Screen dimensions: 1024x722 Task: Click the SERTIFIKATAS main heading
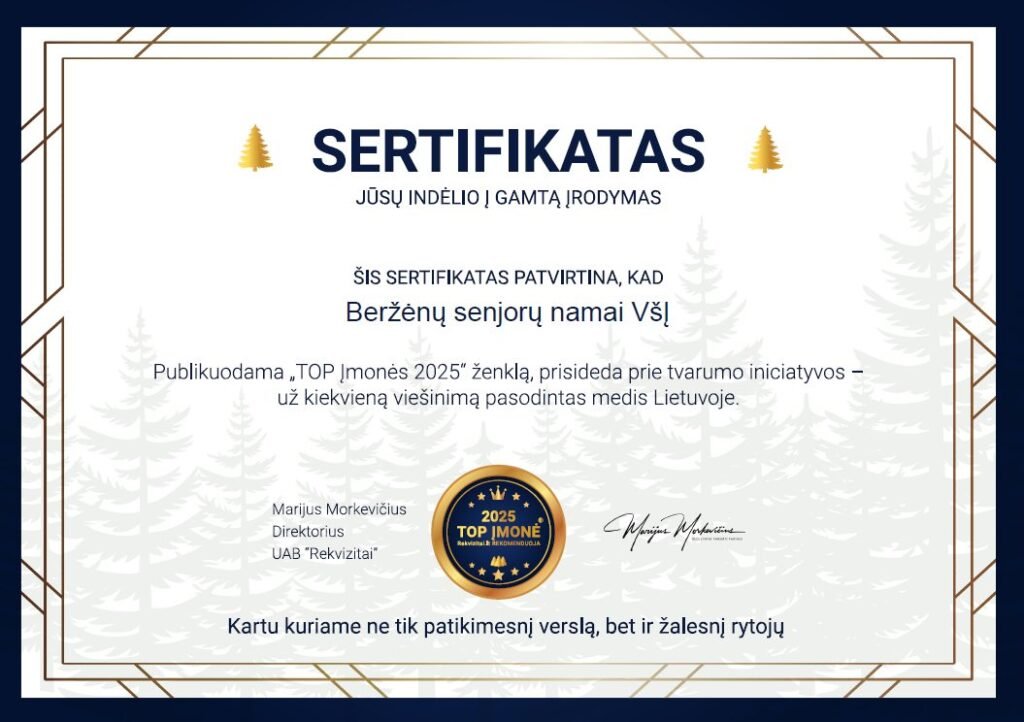[509, 150]
